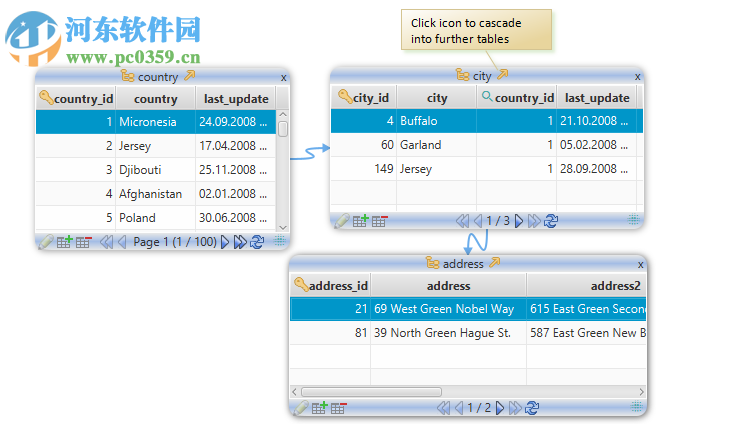747x424 pixels.
Task: Go to next page of country table
Action: click(x=225, y=242)
